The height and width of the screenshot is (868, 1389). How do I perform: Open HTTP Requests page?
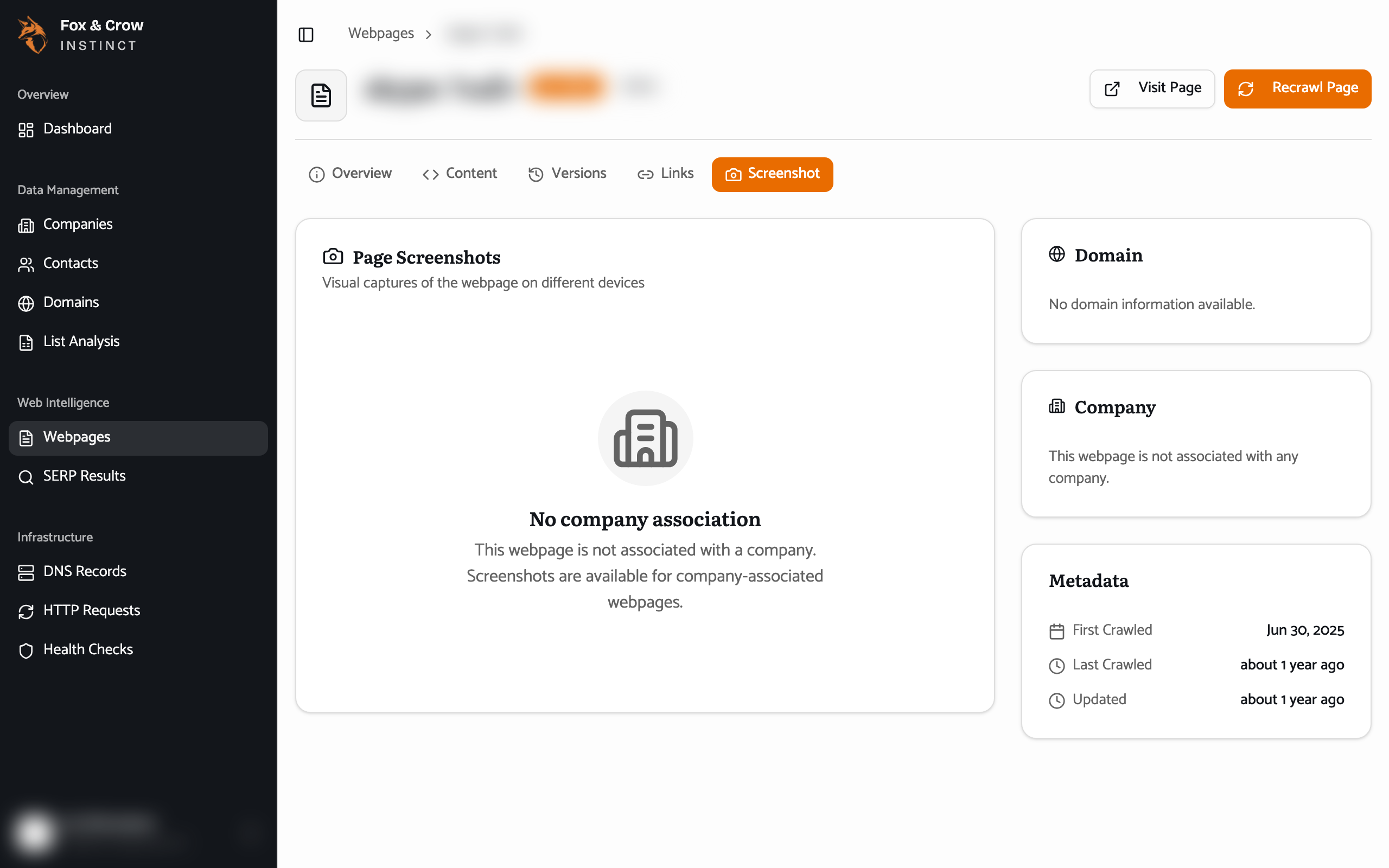point(138,610)
